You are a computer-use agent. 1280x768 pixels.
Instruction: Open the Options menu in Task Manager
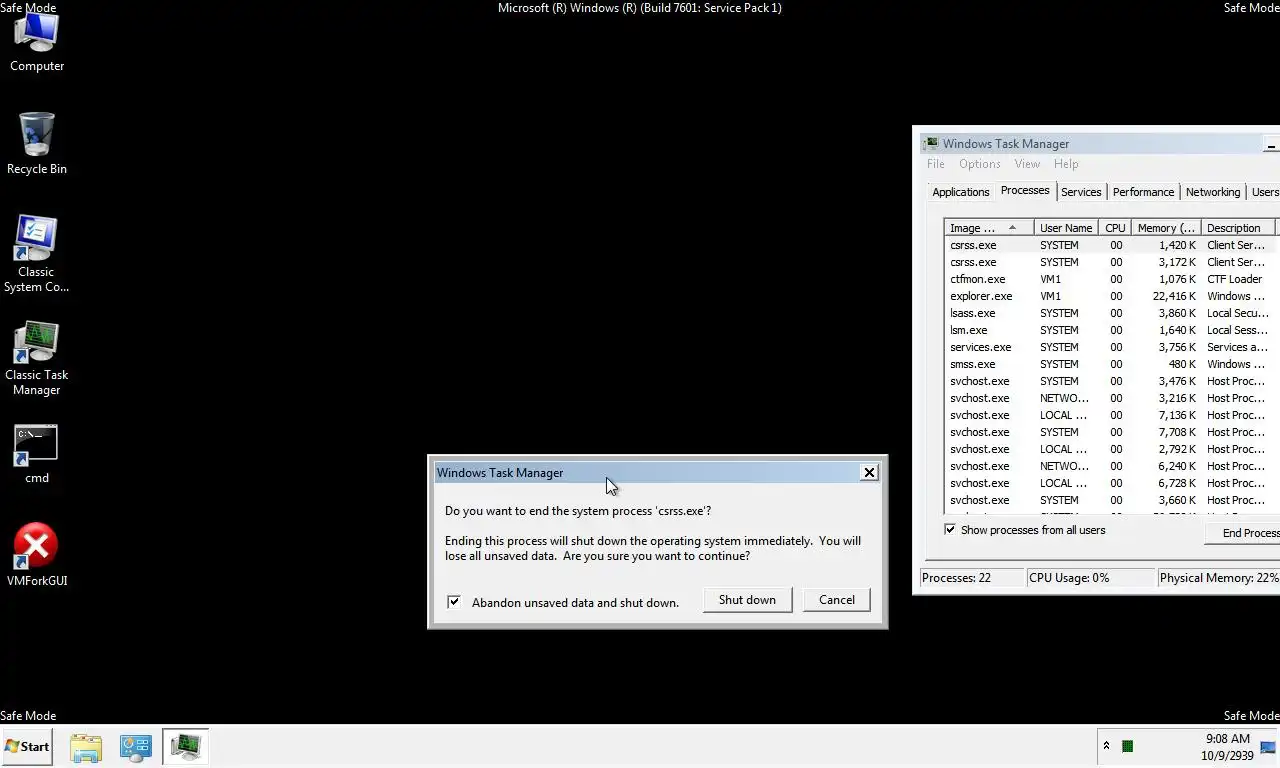[979, 164]
